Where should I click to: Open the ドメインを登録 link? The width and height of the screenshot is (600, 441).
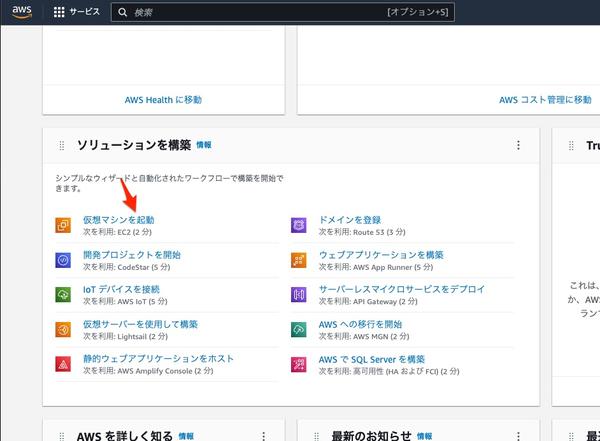point(350,219)
